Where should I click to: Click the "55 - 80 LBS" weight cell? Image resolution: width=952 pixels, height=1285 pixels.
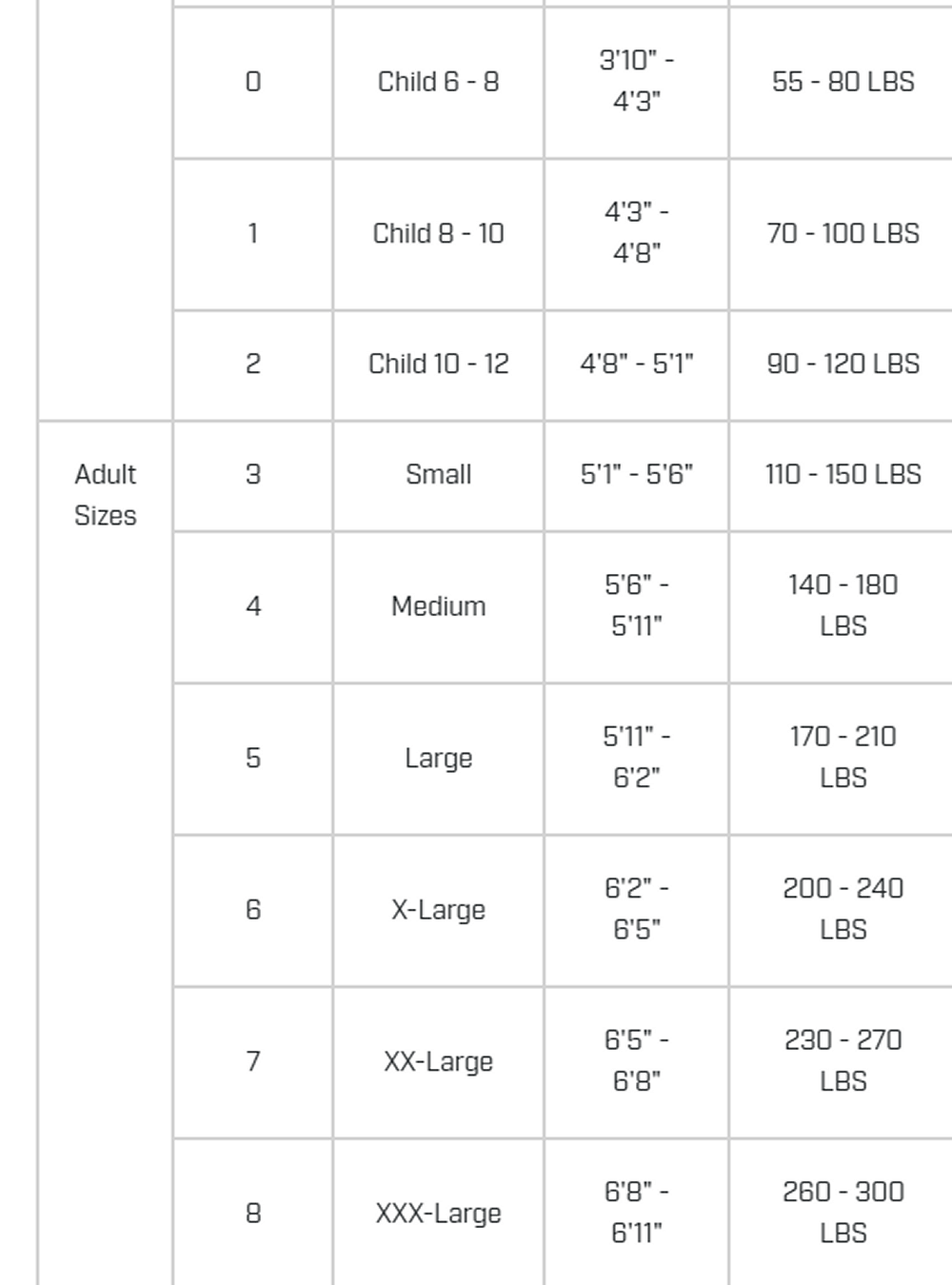click(x=843, y=82)
